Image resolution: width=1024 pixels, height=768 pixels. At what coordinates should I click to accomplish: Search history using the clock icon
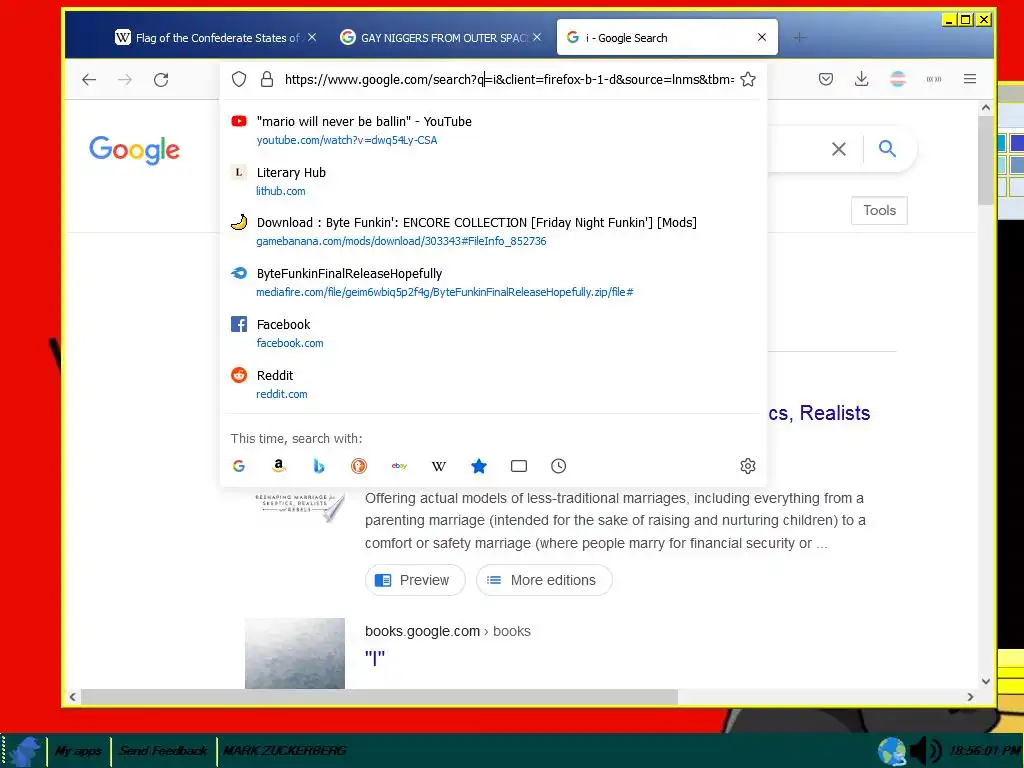coord(558,466)
